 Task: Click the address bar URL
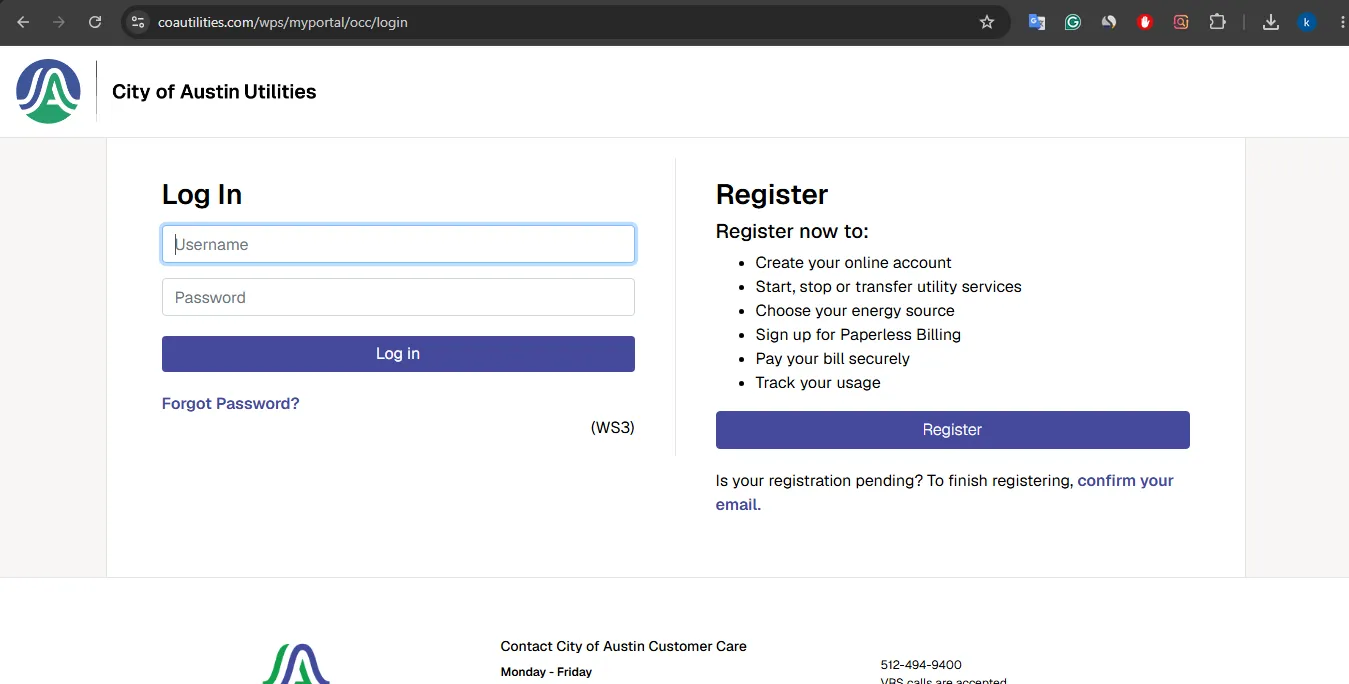coord(283,22)
